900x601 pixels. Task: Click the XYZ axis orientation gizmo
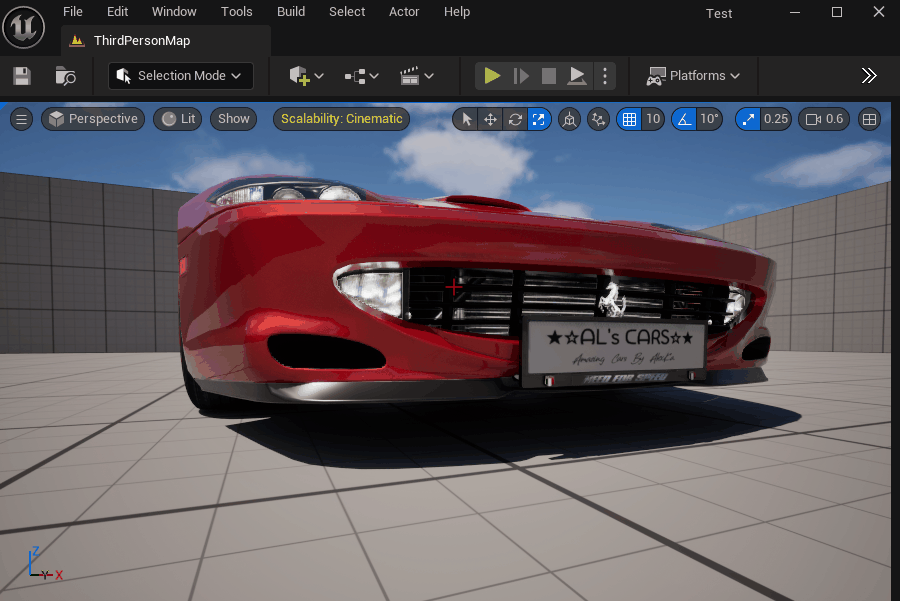pyautogui.click(x=44, y=564)
